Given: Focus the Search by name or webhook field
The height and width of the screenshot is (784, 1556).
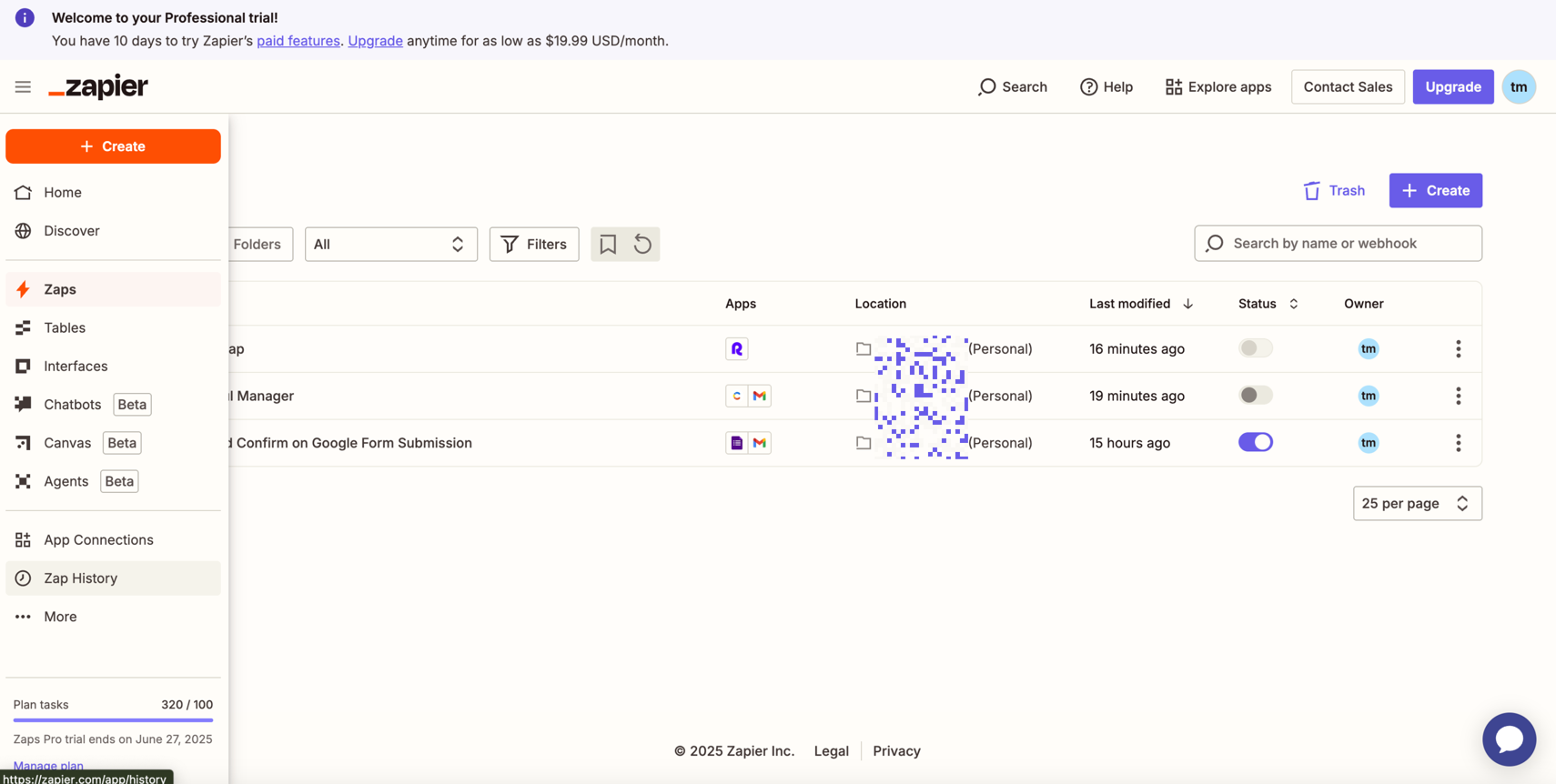Looking at the screenshot, I should [1338, 243].
